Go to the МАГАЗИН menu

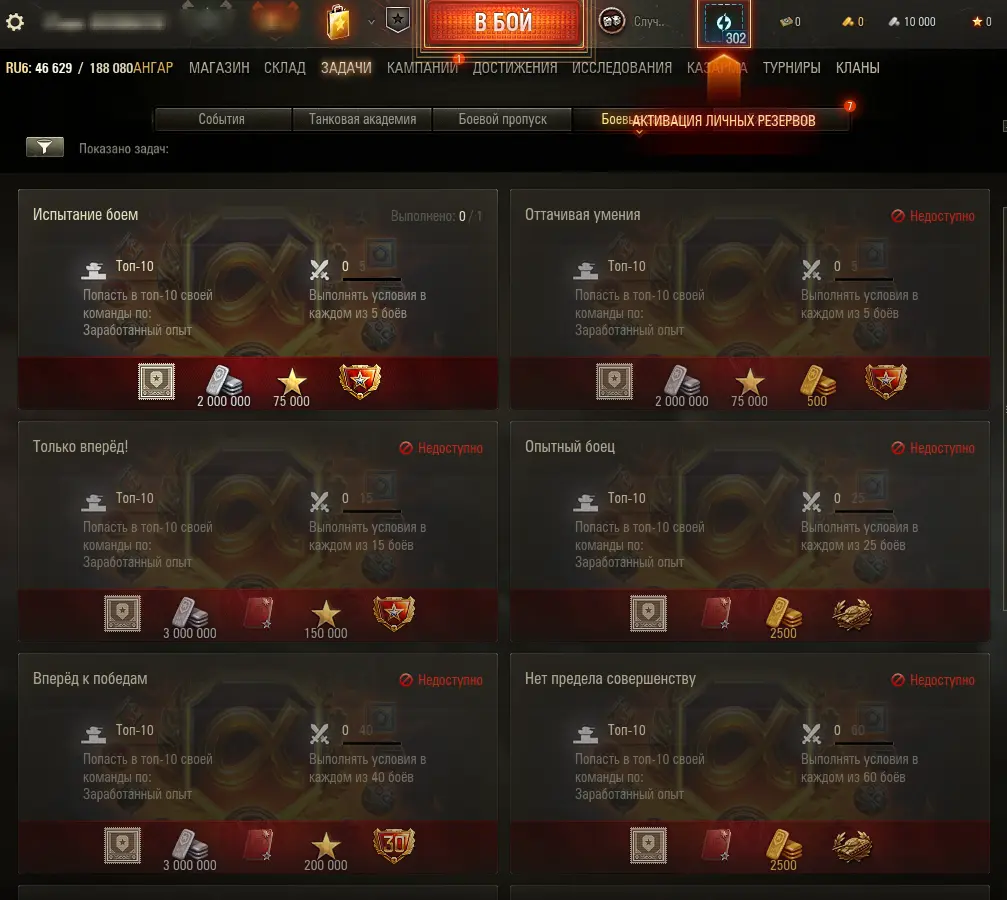coord(219,68)
